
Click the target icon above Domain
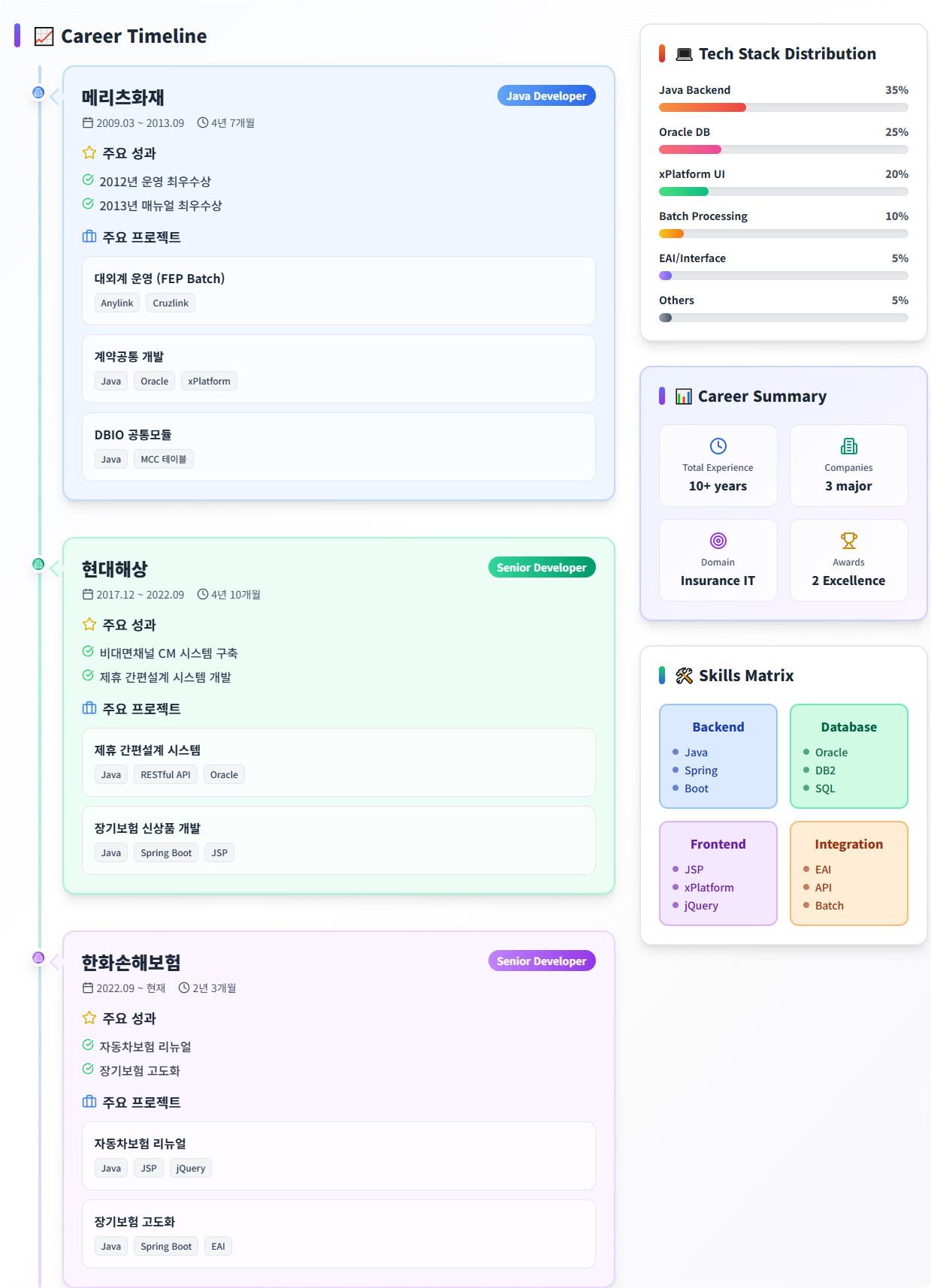718,541
